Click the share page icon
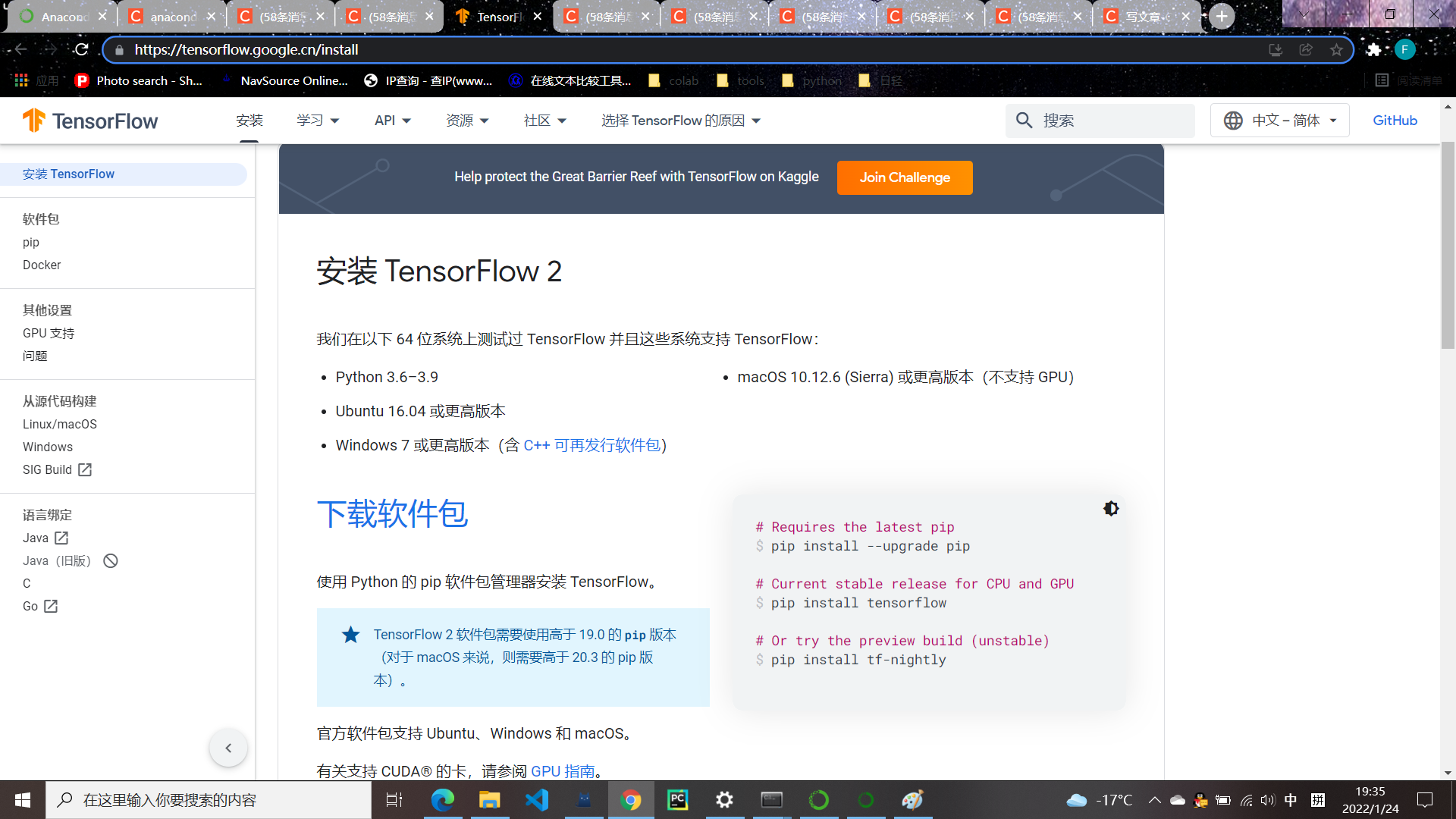This screenshot has height=819, width=1456. pyautogui.click(x=1306, y=49)
